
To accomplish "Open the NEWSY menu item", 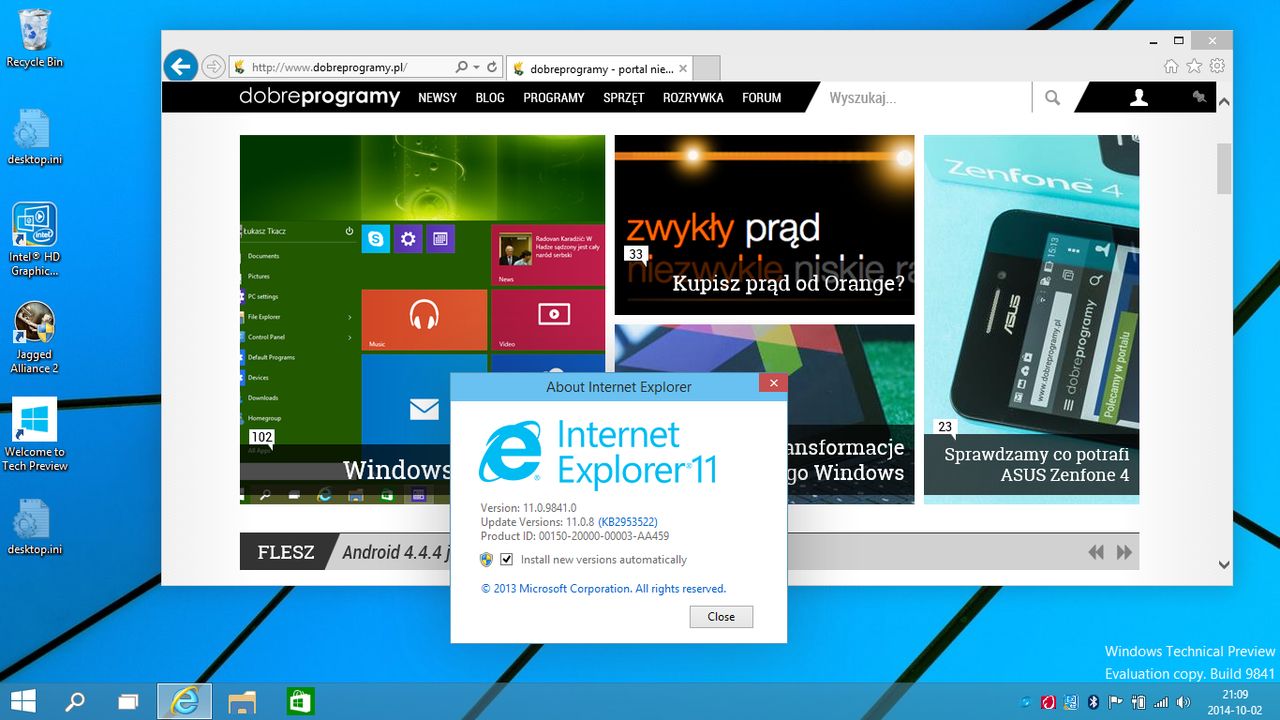I will coord(437,98).
